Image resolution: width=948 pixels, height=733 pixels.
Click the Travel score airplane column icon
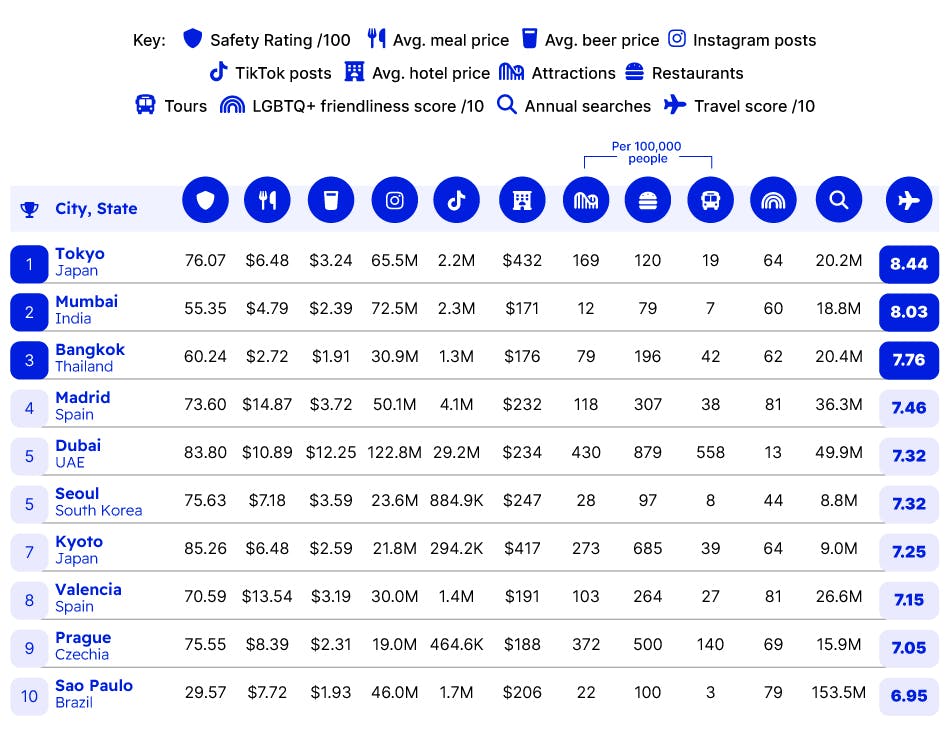(909, 201)
